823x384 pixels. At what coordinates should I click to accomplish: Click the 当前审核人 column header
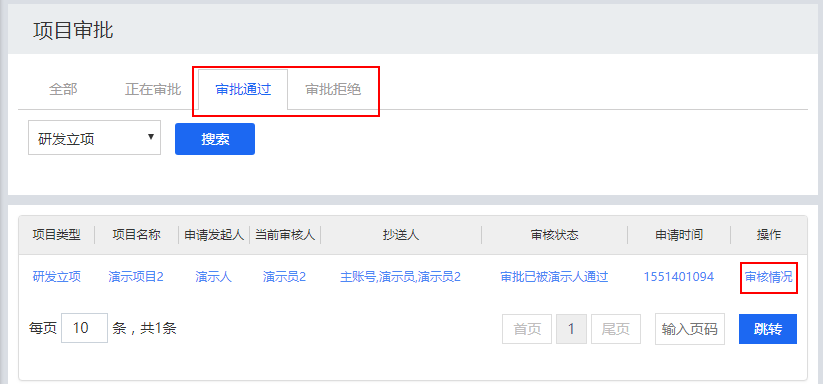tap(285, 235)
